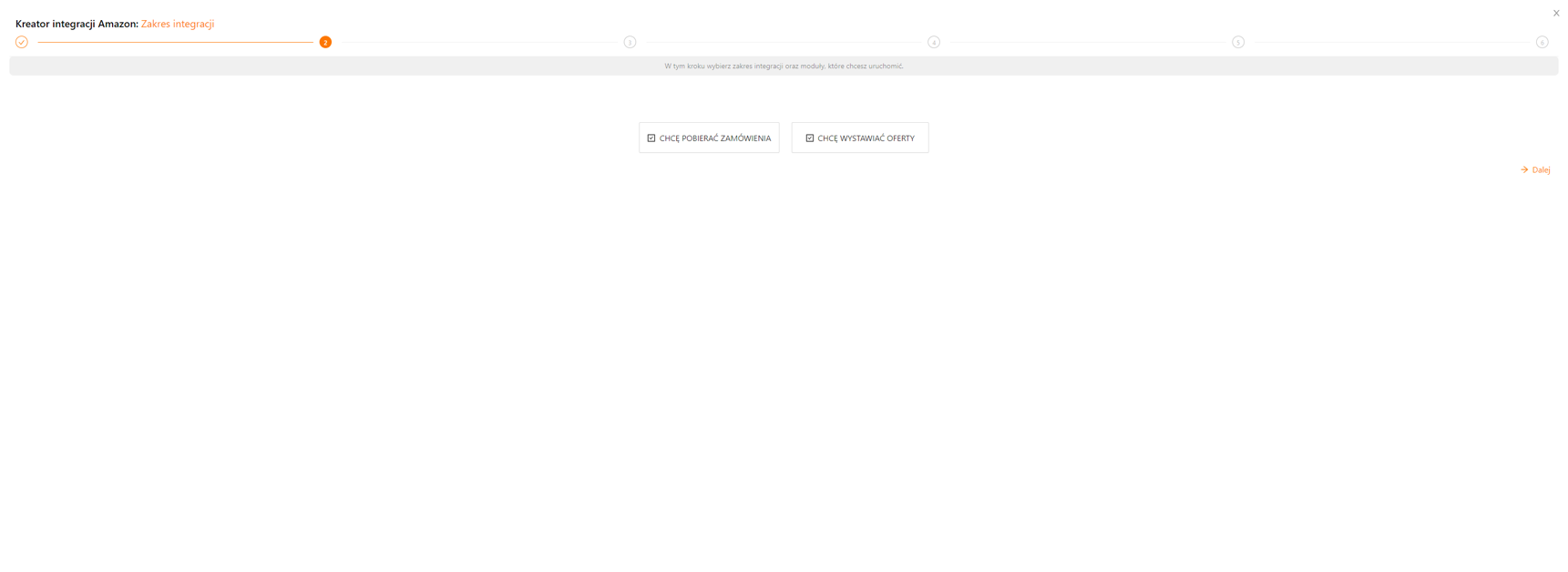The width and height of the screenshot is (1568, 572).
Task: Click the orange arrow icon beside Dalej
Action: tap(1524, 170)
